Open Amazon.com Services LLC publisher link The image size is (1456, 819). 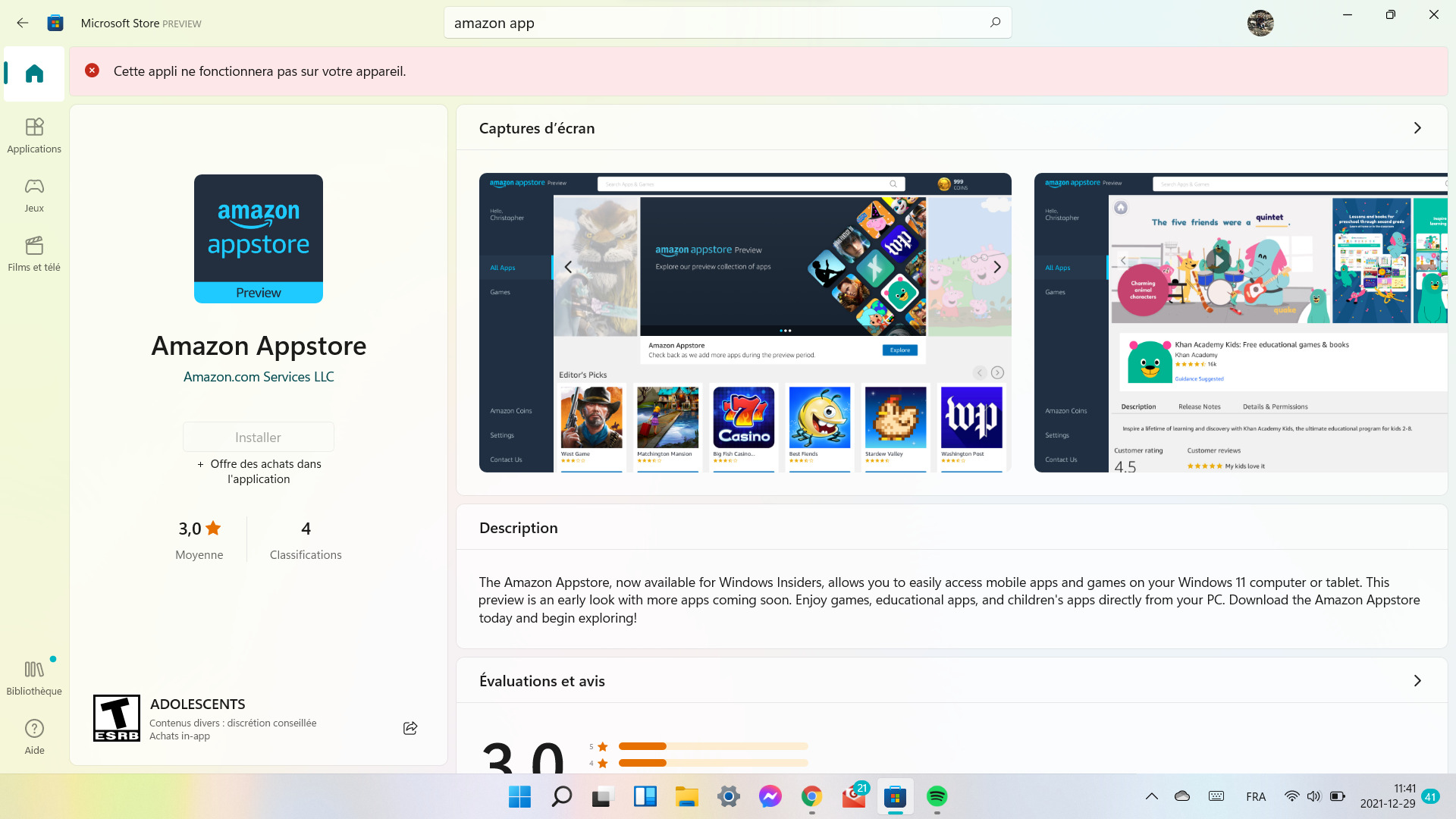pyautogui.click(x=259, y=377)
